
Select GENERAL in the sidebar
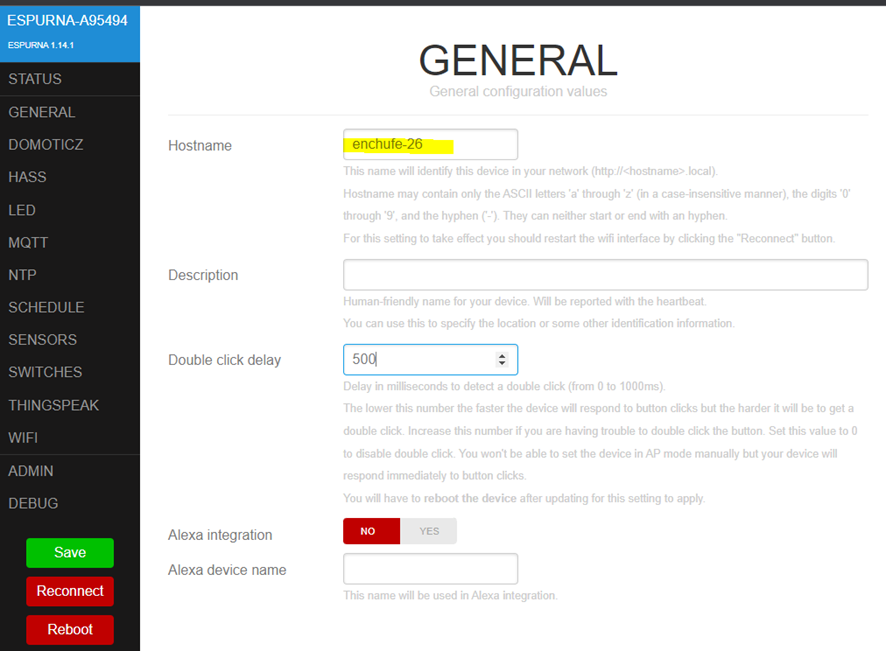coord(42,112)
